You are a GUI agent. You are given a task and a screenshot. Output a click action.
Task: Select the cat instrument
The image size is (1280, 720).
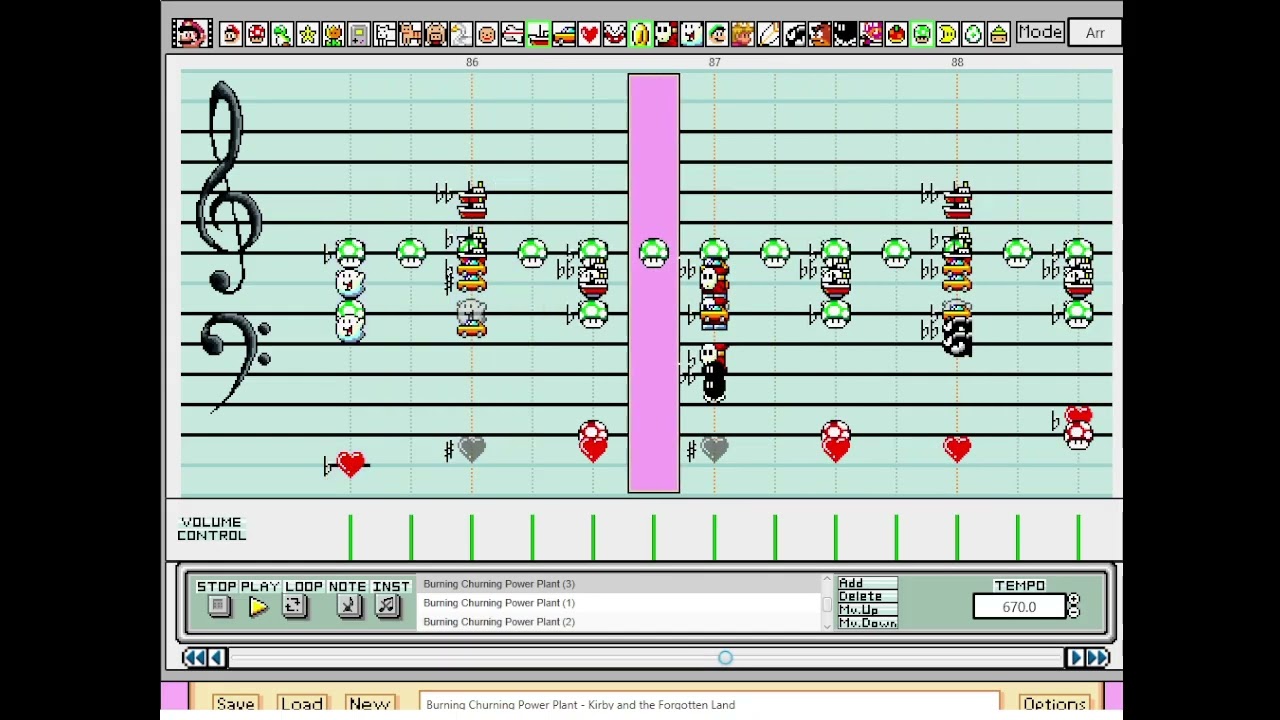pos(410,34)
